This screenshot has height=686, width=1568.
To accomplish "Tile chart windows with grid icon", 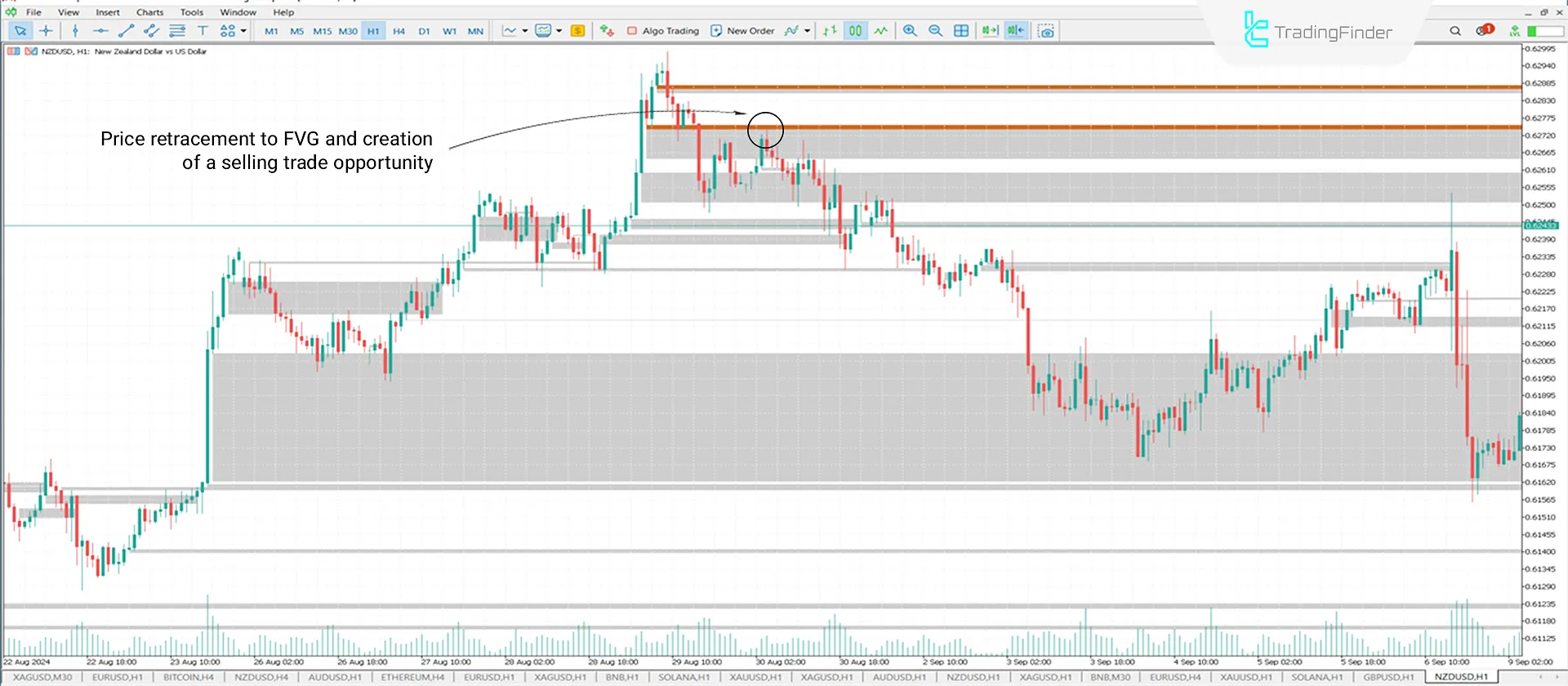I will (961, 31).
